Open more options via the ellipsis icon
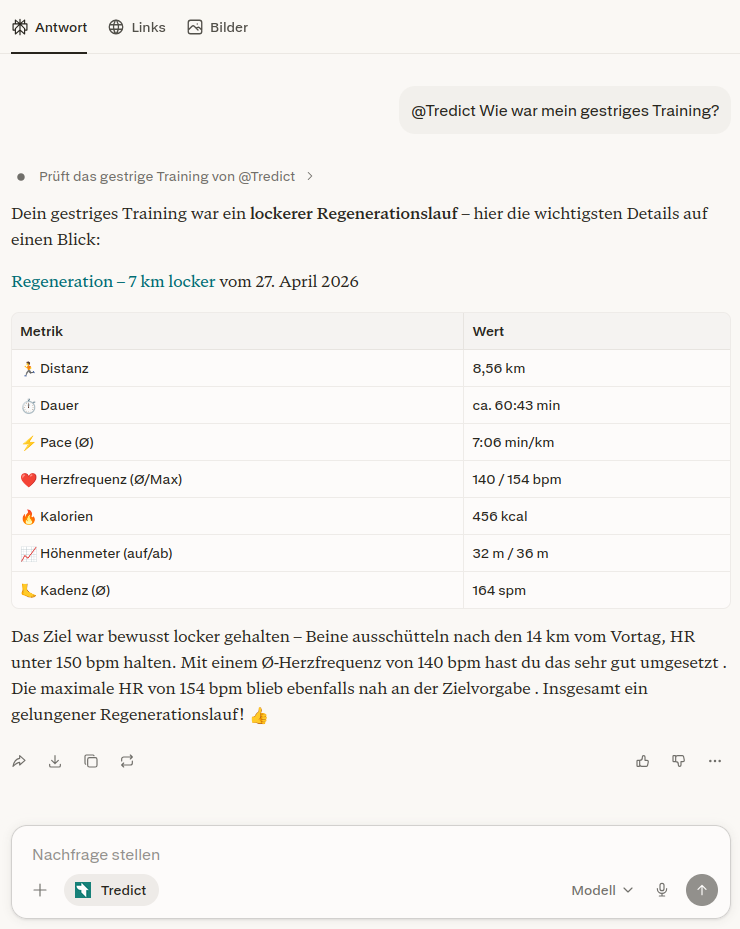Screen dimensions: 740x929 click(x=714, y=761)
